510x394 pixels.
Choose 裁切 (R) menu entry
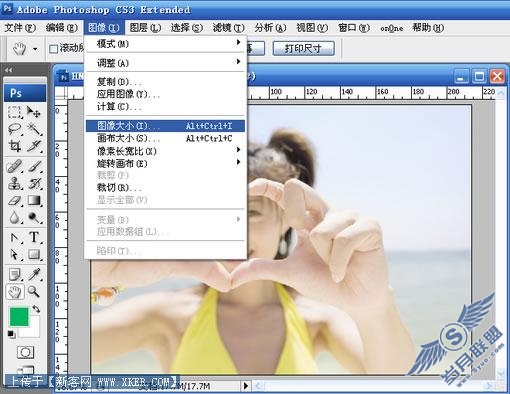pos(165,188)
